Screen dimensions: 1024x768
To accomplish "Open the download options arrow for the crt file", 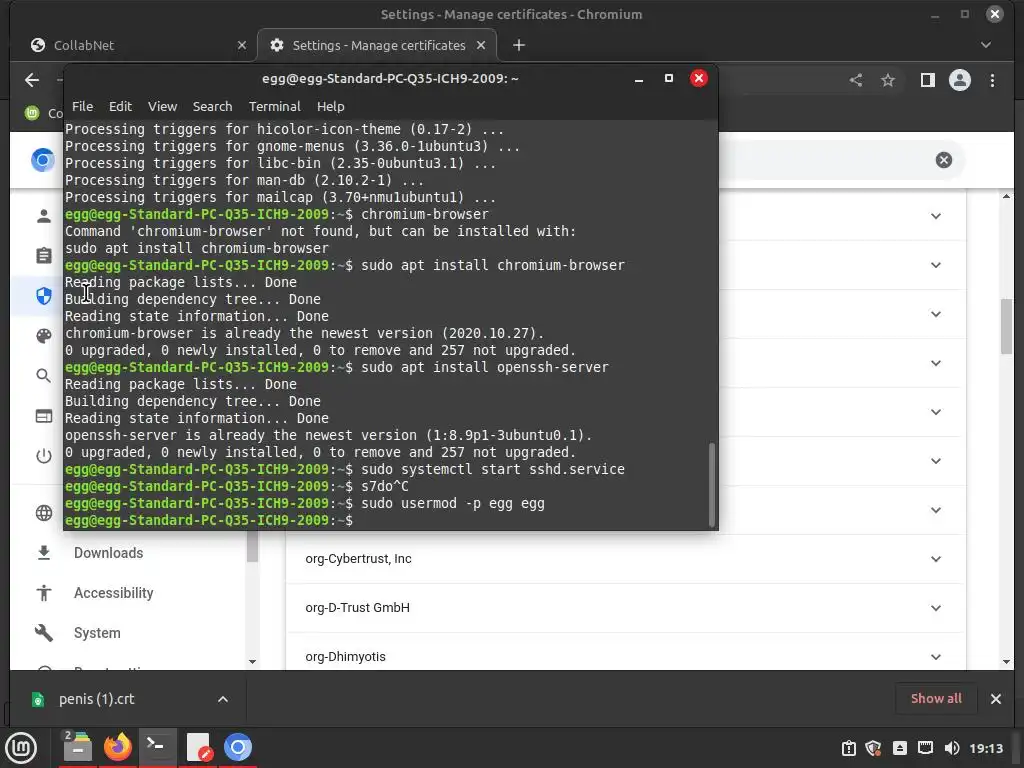I will tap(223, 699).
